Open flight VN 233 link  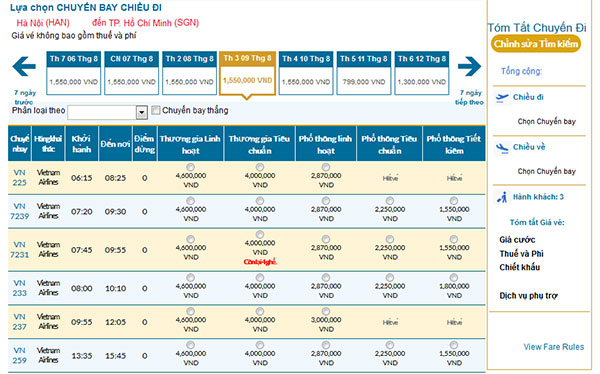(x=20, y=288)
